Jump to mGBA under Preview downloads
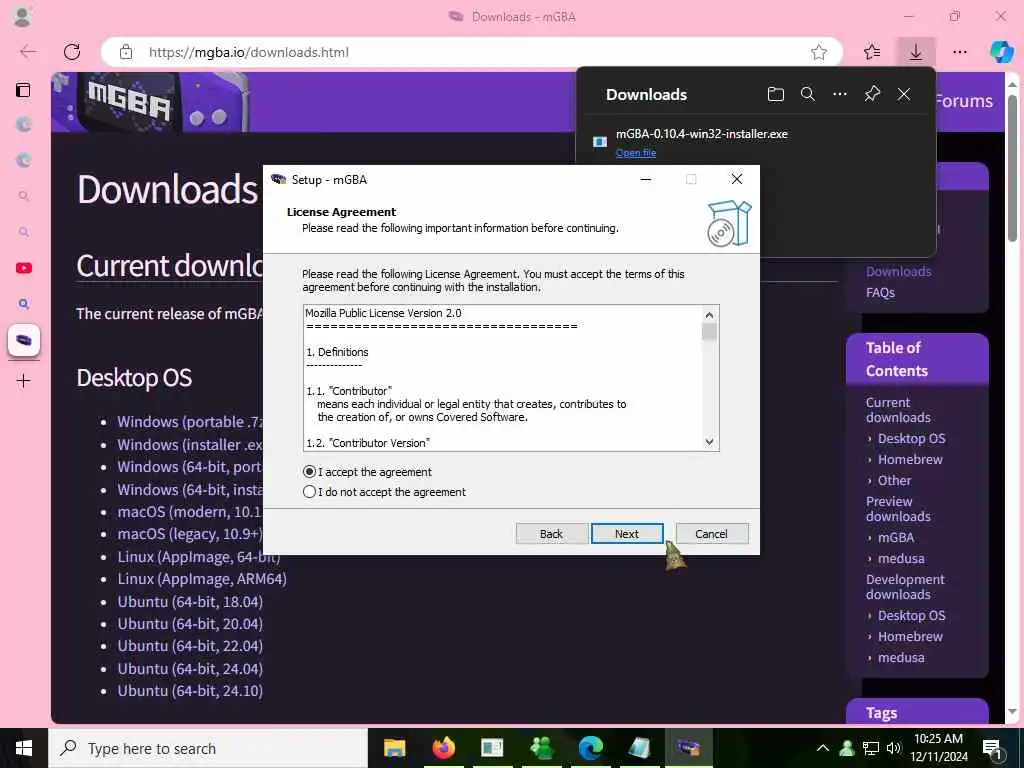The image size is (1024, 768). click(895, 537)
